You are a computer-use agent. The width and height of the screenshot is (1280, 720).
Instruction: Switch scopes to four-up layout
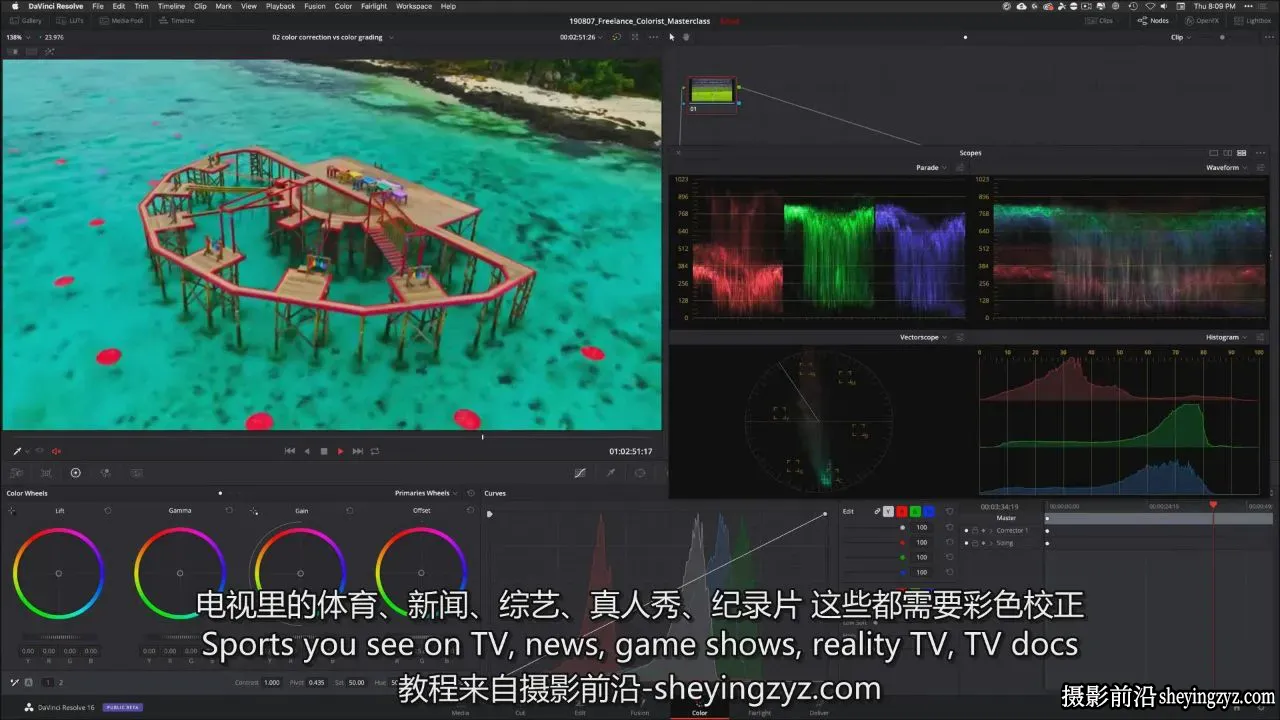1242,153
